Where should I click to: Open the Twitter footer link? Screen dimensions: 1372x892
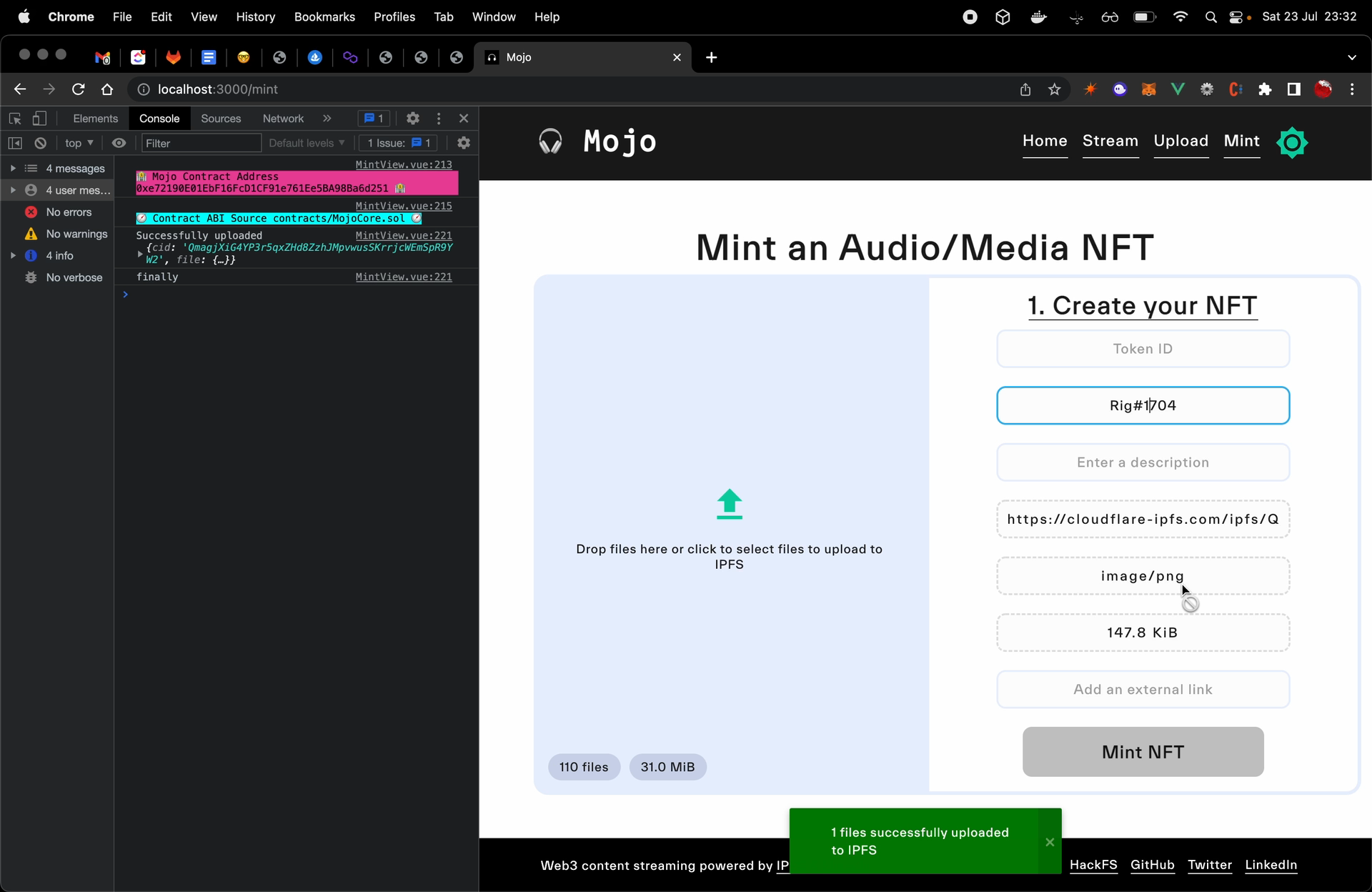[1210, 865]
